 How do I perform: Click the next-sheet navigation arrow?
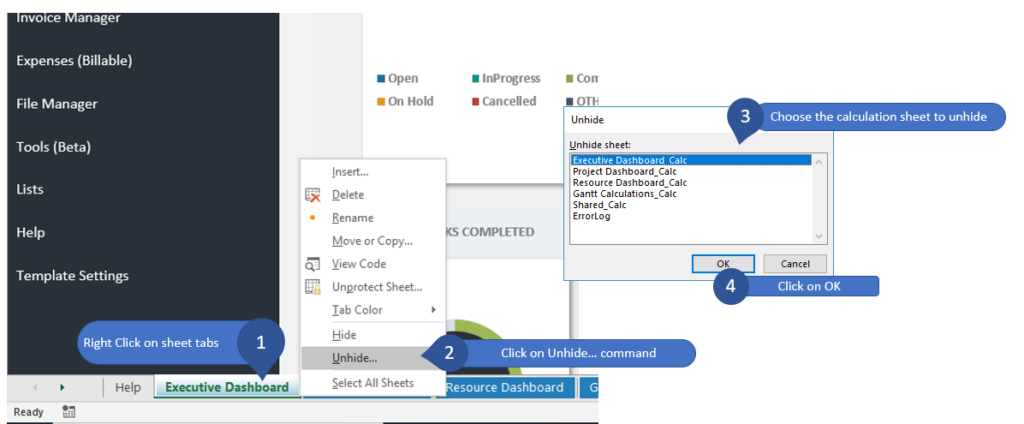[x=63, y=387]
